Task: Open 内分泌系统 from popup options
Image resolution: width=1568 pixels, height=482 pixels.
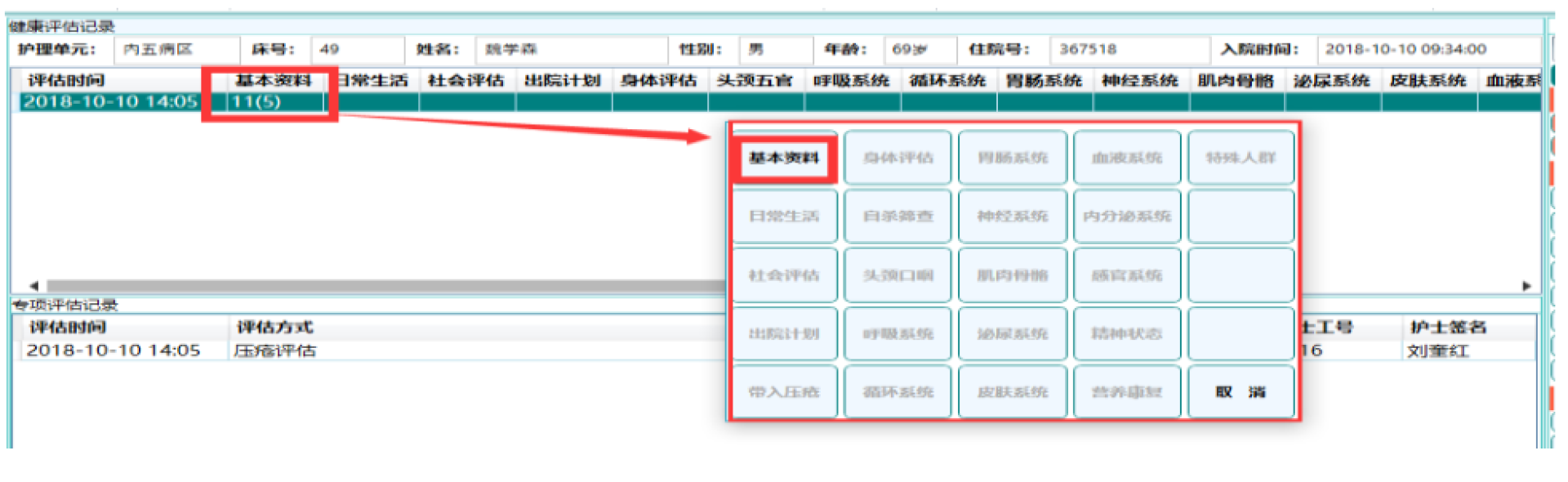Action: coord(1126,216)
